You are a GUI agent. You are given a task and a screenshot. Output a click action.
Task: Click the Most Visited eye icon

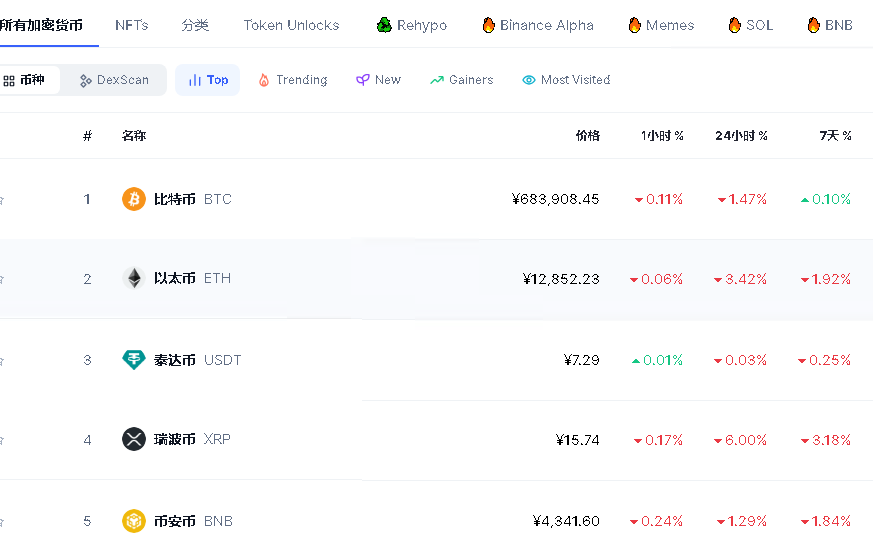529,80
